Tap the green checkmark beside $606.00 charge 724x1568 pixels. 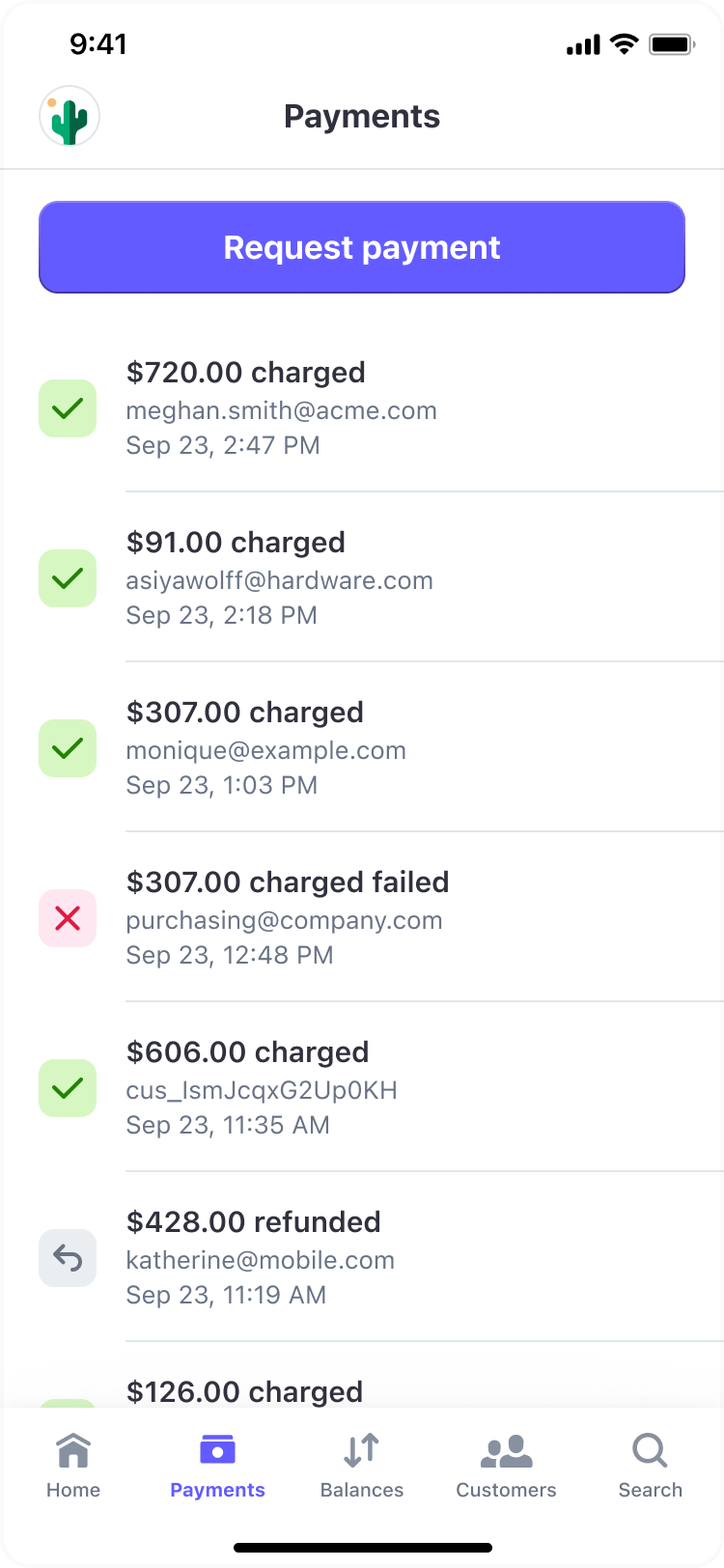tap(68, 1088)
